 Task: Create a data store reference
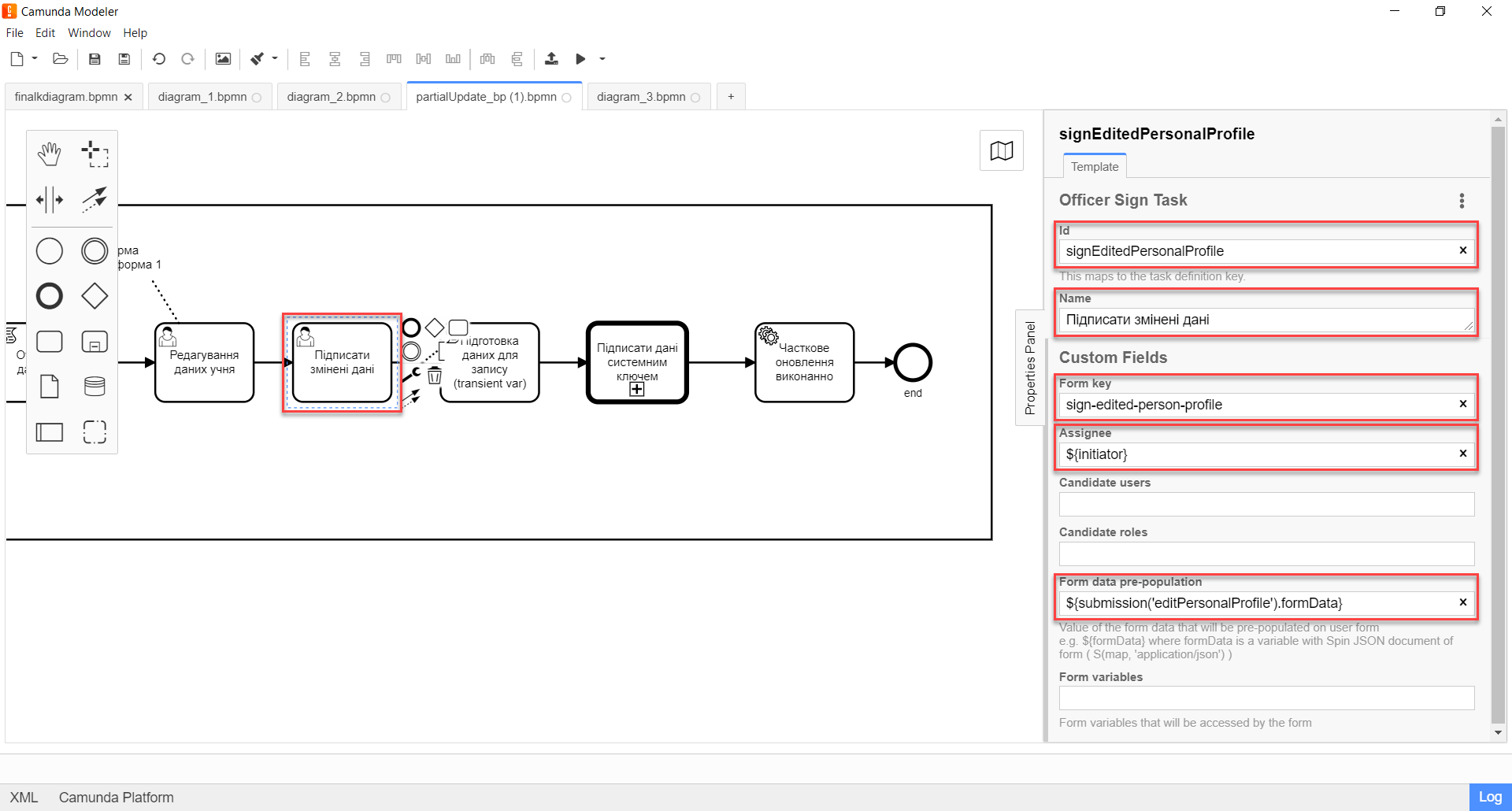[x=94, y=387]
